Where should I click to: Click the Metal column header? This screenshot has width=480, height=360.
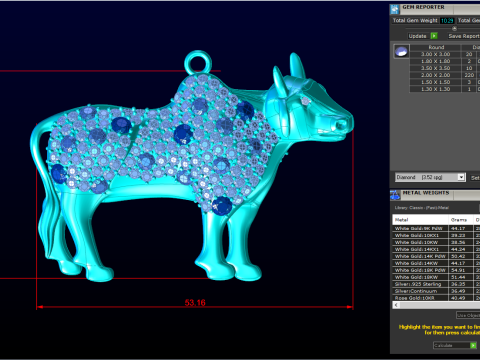tap(421, 220)
